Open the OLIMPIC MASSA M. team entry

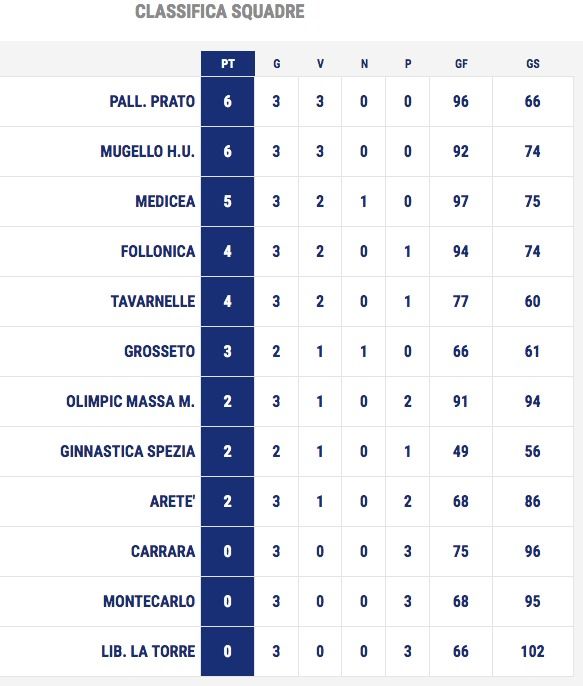point(130,401)
